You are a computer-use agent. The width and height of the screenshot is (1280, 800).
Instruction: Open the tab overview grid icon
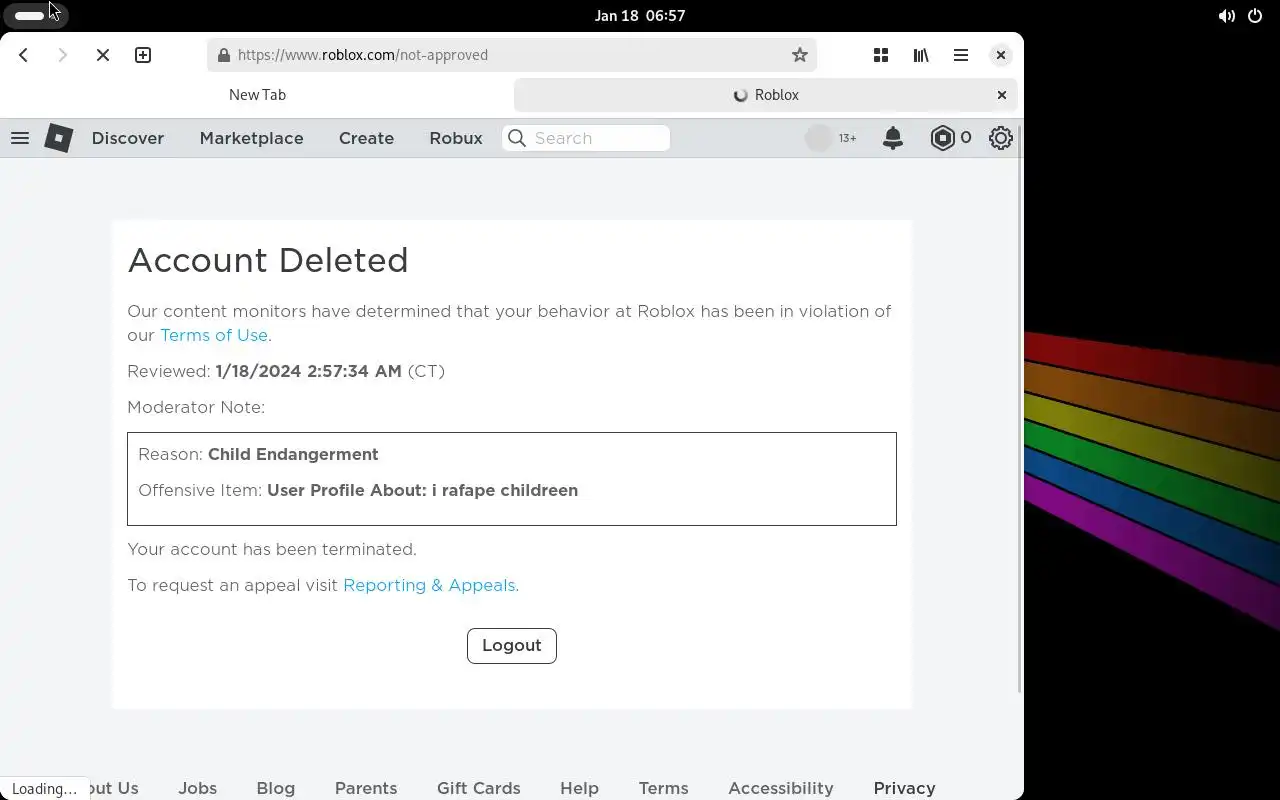[x=881, y=55]
